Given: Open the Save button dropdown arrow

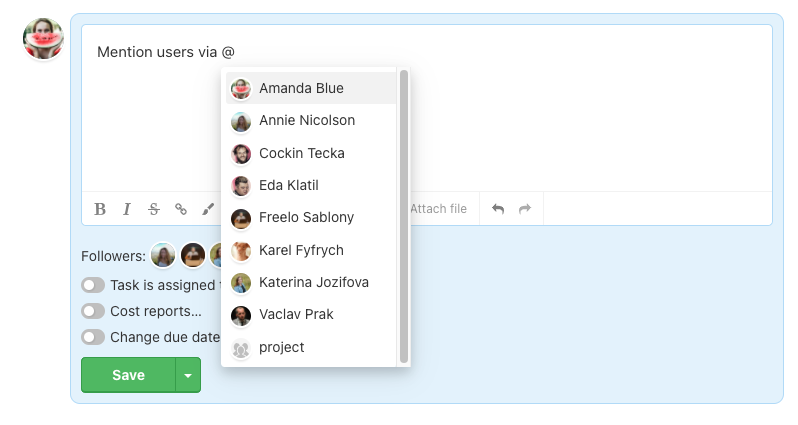Looking at the screenshot, I should (188, 375).
